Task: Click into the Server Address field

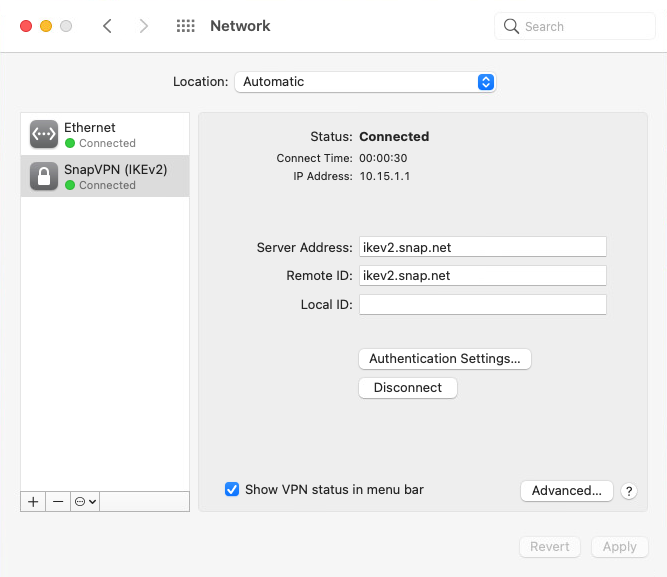Action: click(x=483, y=247)
